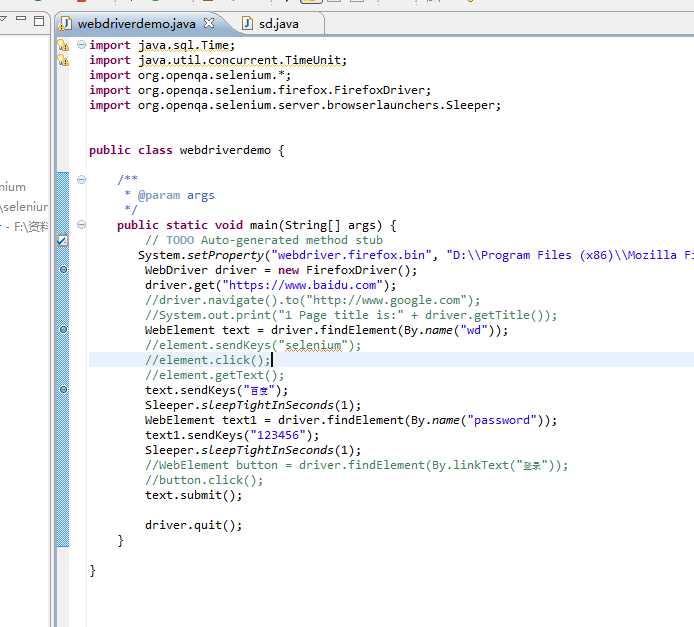The image size is (694, 627).
Task: Click the commented '//element.getText();' line
Action: pyautogui.click(x=215, y=376)
